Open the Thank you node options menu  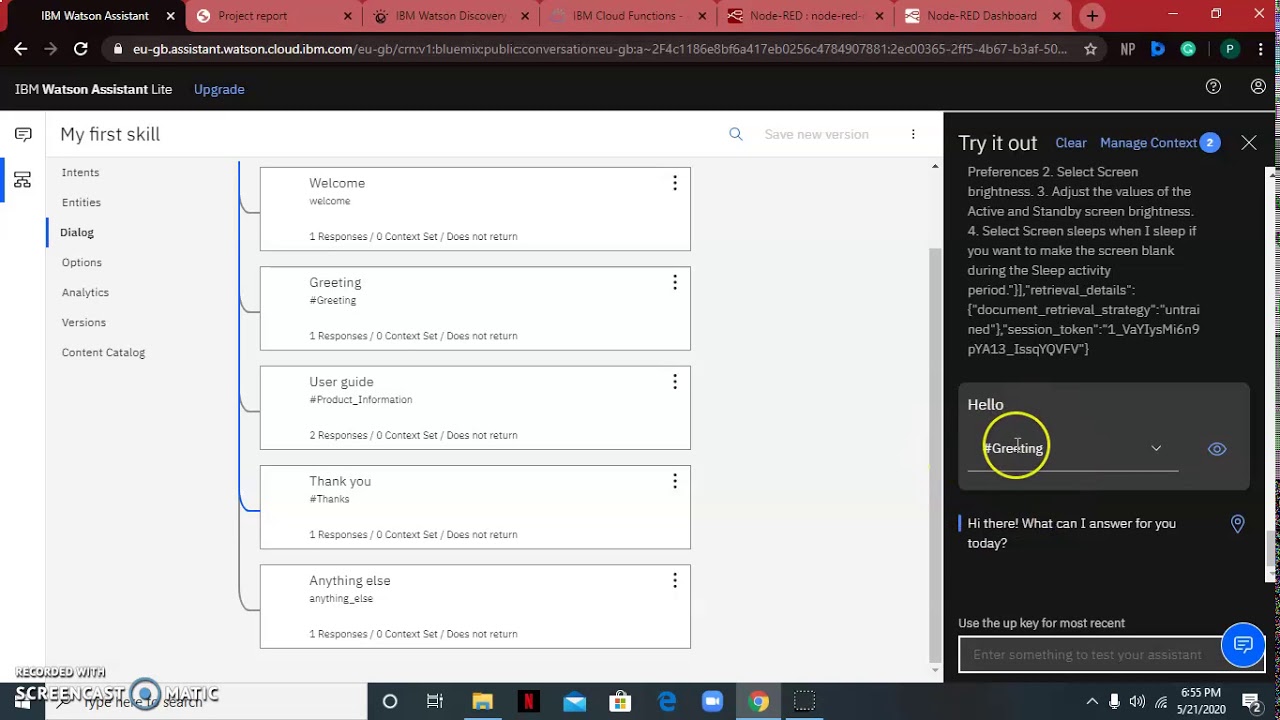pyautogui.click(x=675, y=482)
